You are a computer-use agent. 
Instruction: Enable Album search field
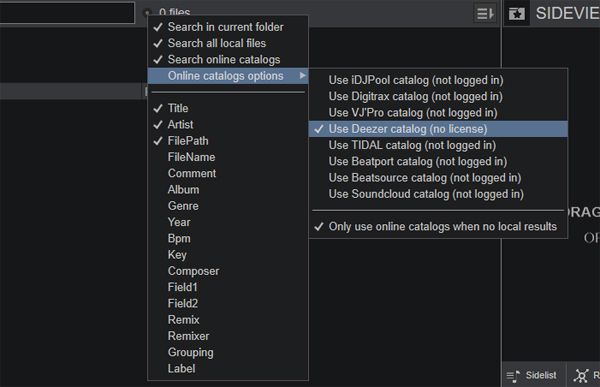pyautogui.click(x=228, y=189)
